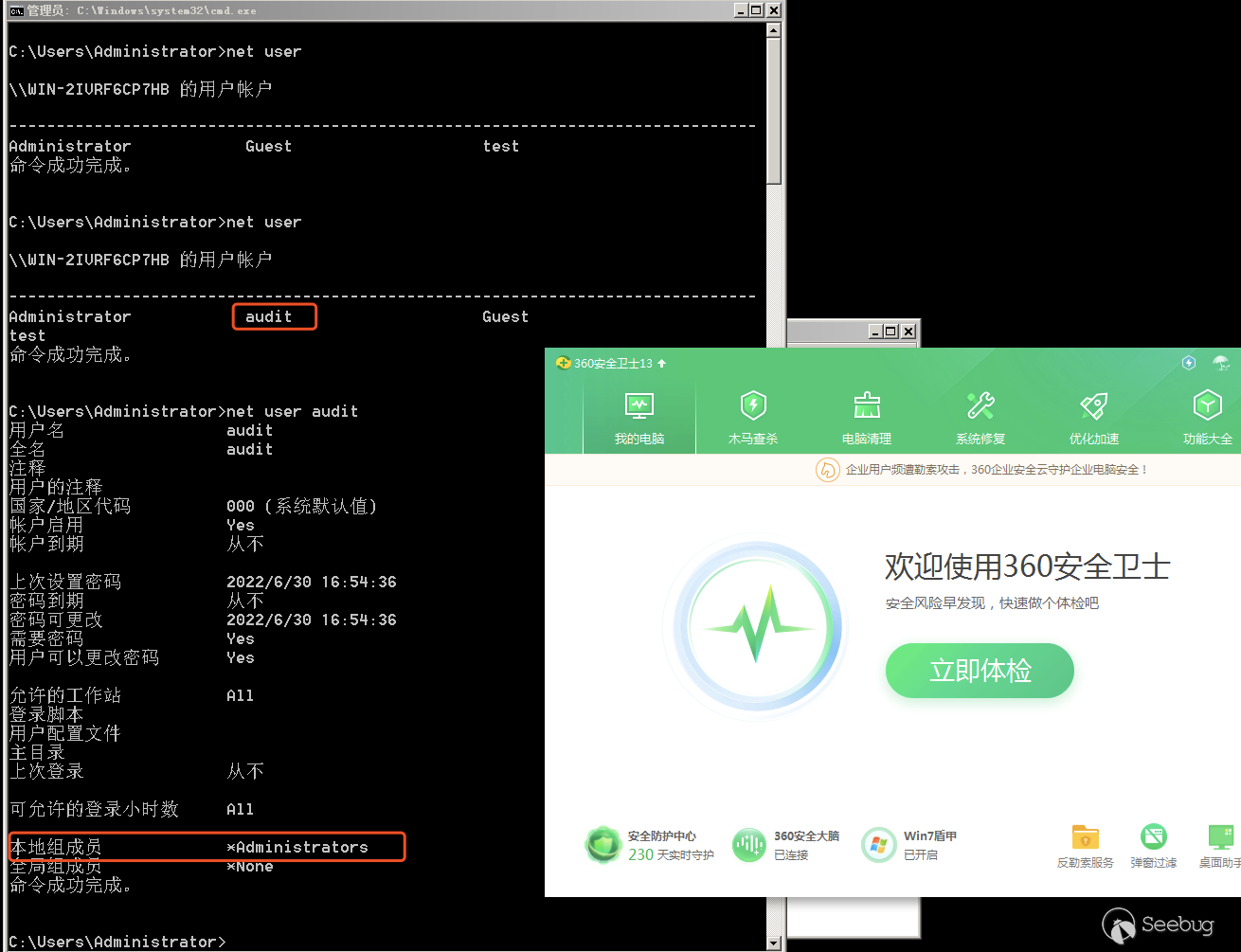The image size is (1241, 952).
Task: Click the 帐户启用 label
Action: coord(46,525)
